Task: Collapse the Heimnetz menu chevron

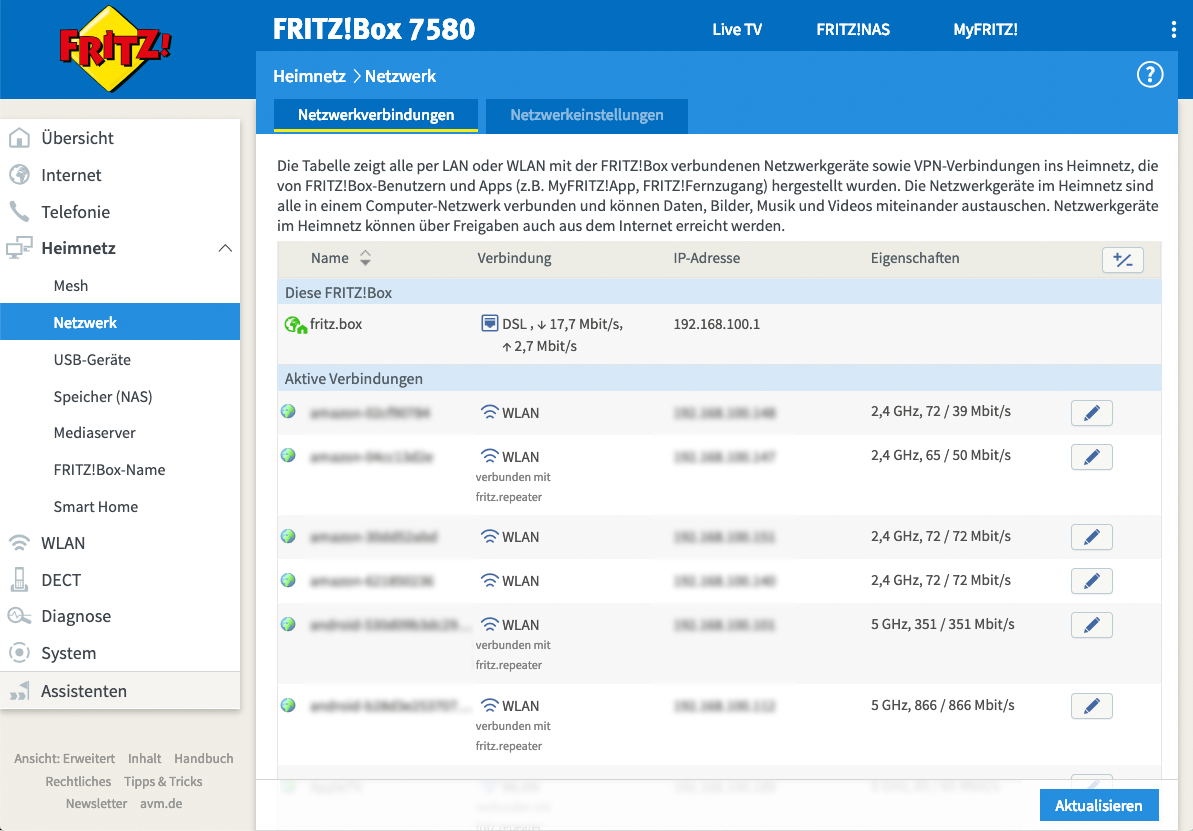Action: tap(225, 248)
